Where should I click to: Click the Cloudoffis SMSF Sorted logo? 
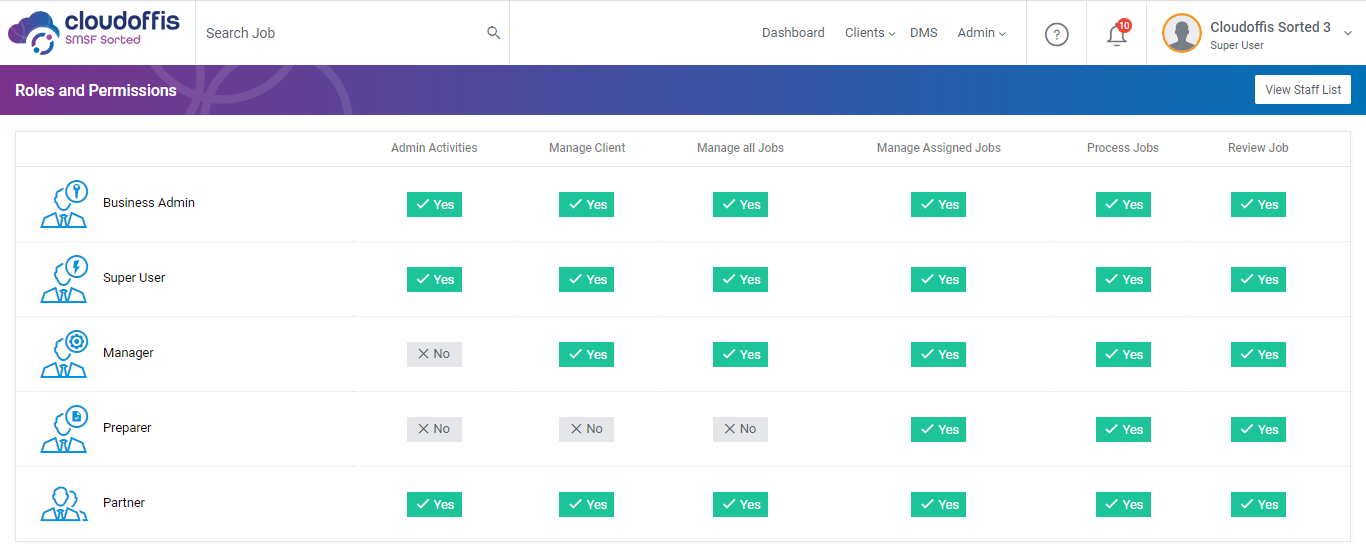click(94, 32)
